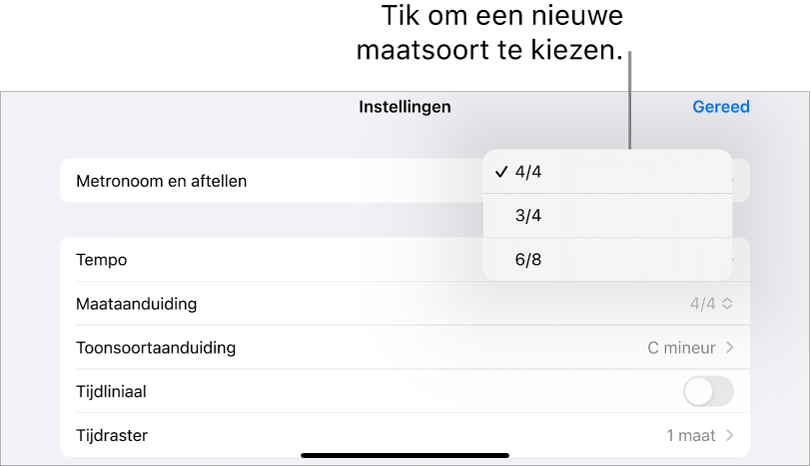Click the Maataanduiding label
Viewport: 811px width, 466px height.
coord(136,304)
